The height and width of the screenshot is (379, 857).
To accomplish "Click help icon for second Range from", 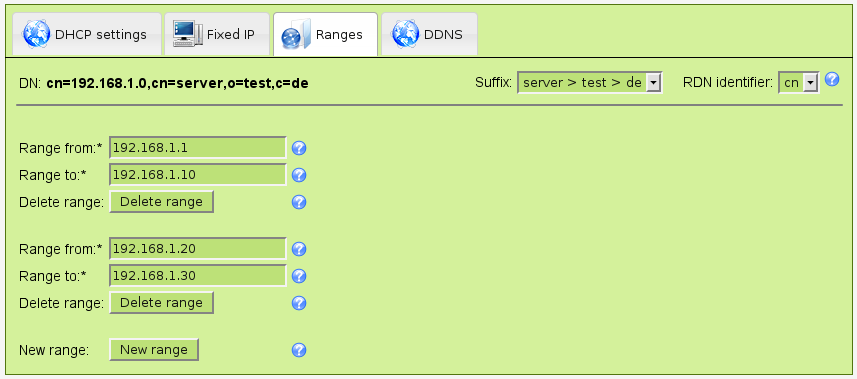I will tap(298, 249).
